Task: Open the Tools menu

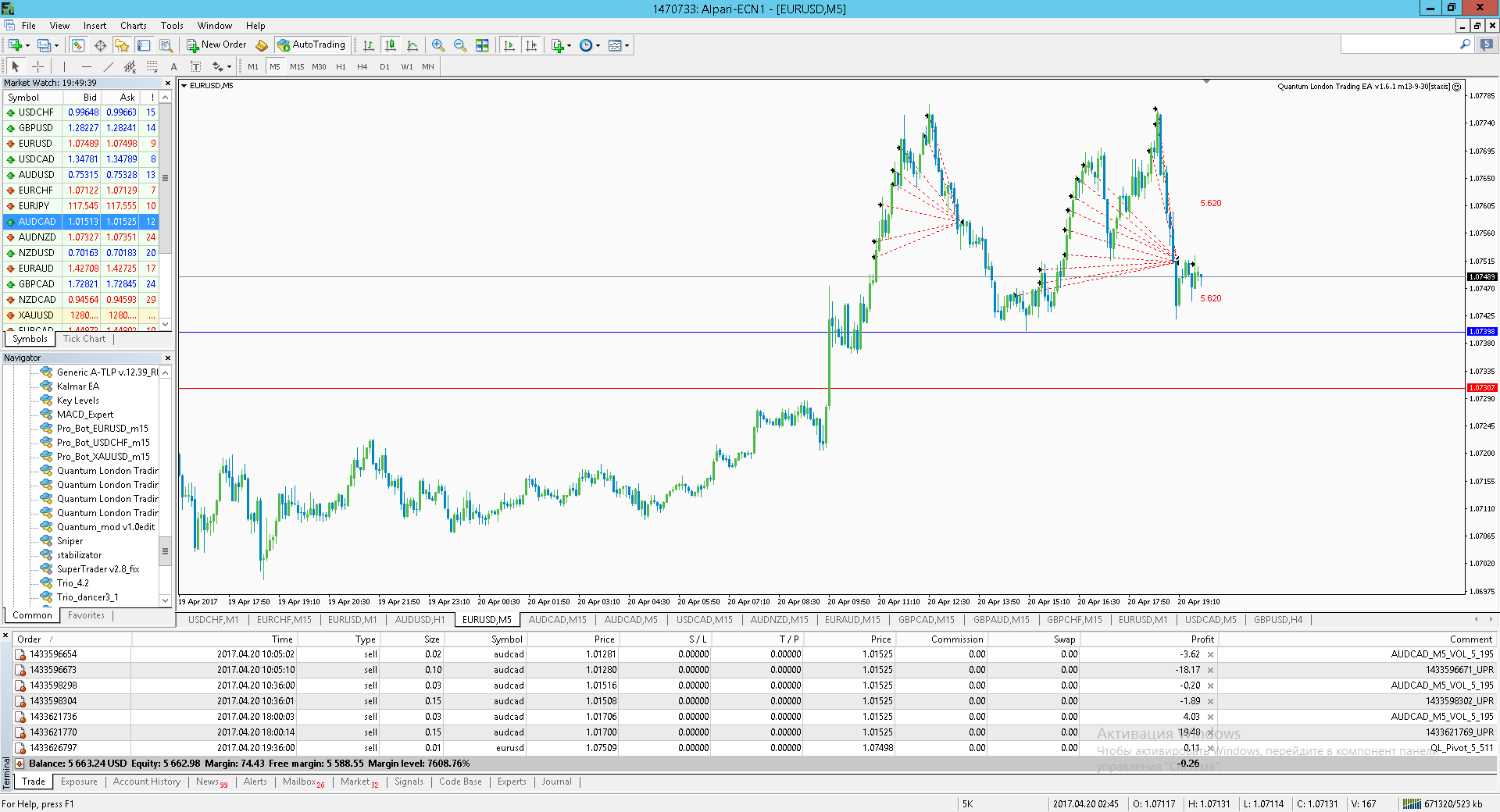Action: click(x=172, y=26)
